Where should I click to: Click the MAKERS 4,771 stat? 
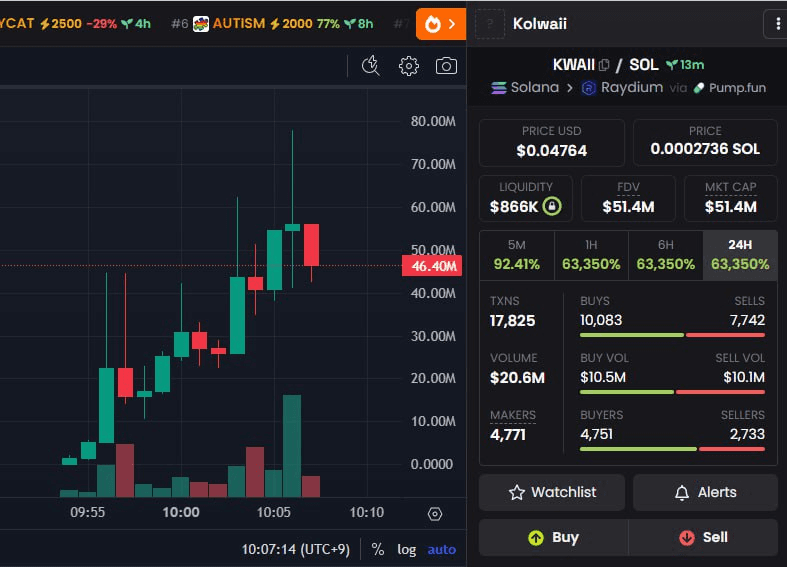click(x=512, y=426)
